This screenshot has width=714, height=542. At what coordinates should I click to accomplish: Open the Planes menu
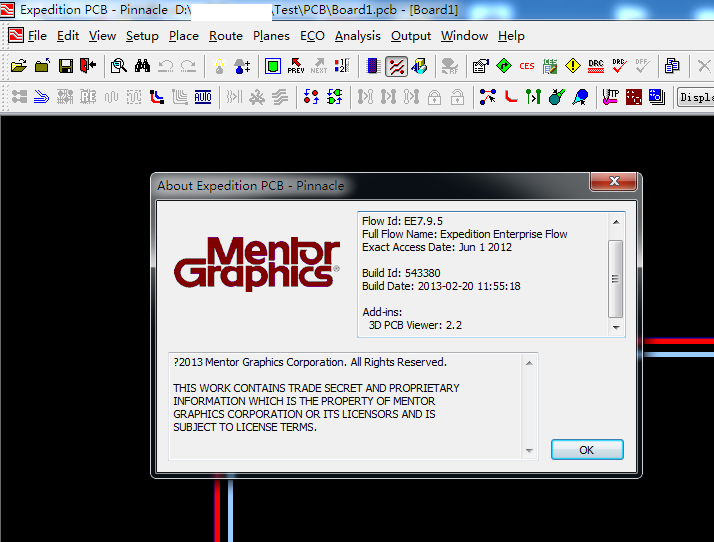[271, 36]
